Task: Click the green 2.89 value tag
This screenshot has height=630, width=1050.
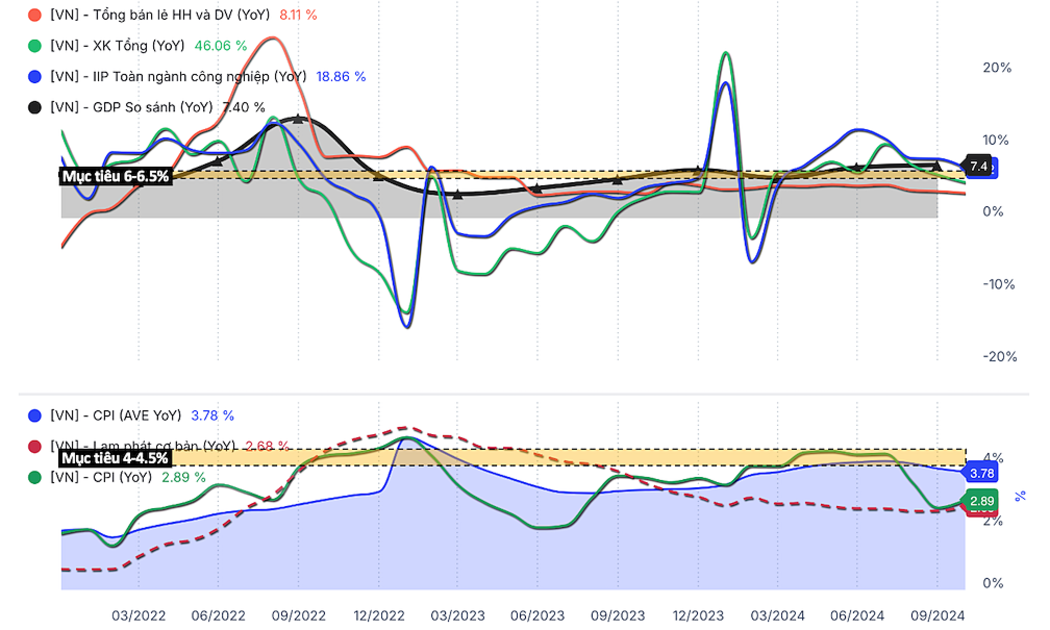Action: click(x=981, y=500)
